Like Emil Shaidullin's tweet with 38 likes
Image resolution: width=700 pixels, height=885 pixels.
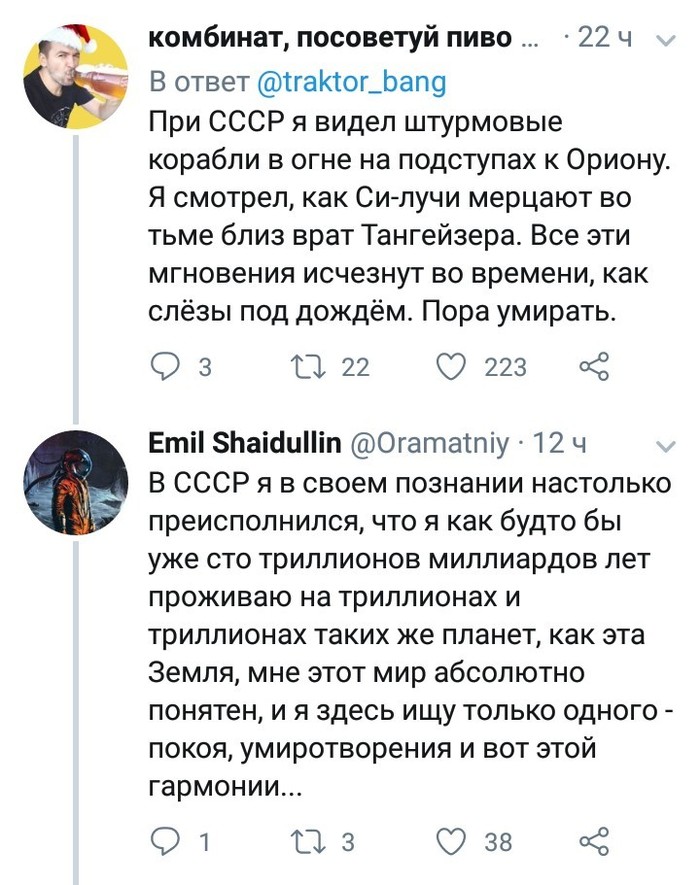(x=454, y=841)
